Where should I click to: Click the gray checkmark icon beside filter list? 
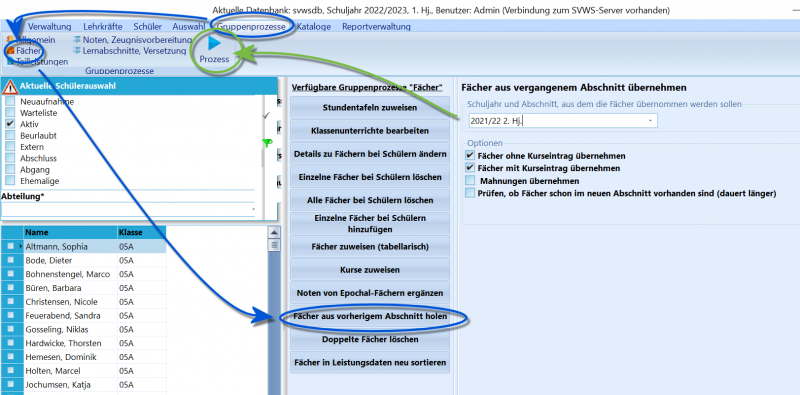pos(266,116)
